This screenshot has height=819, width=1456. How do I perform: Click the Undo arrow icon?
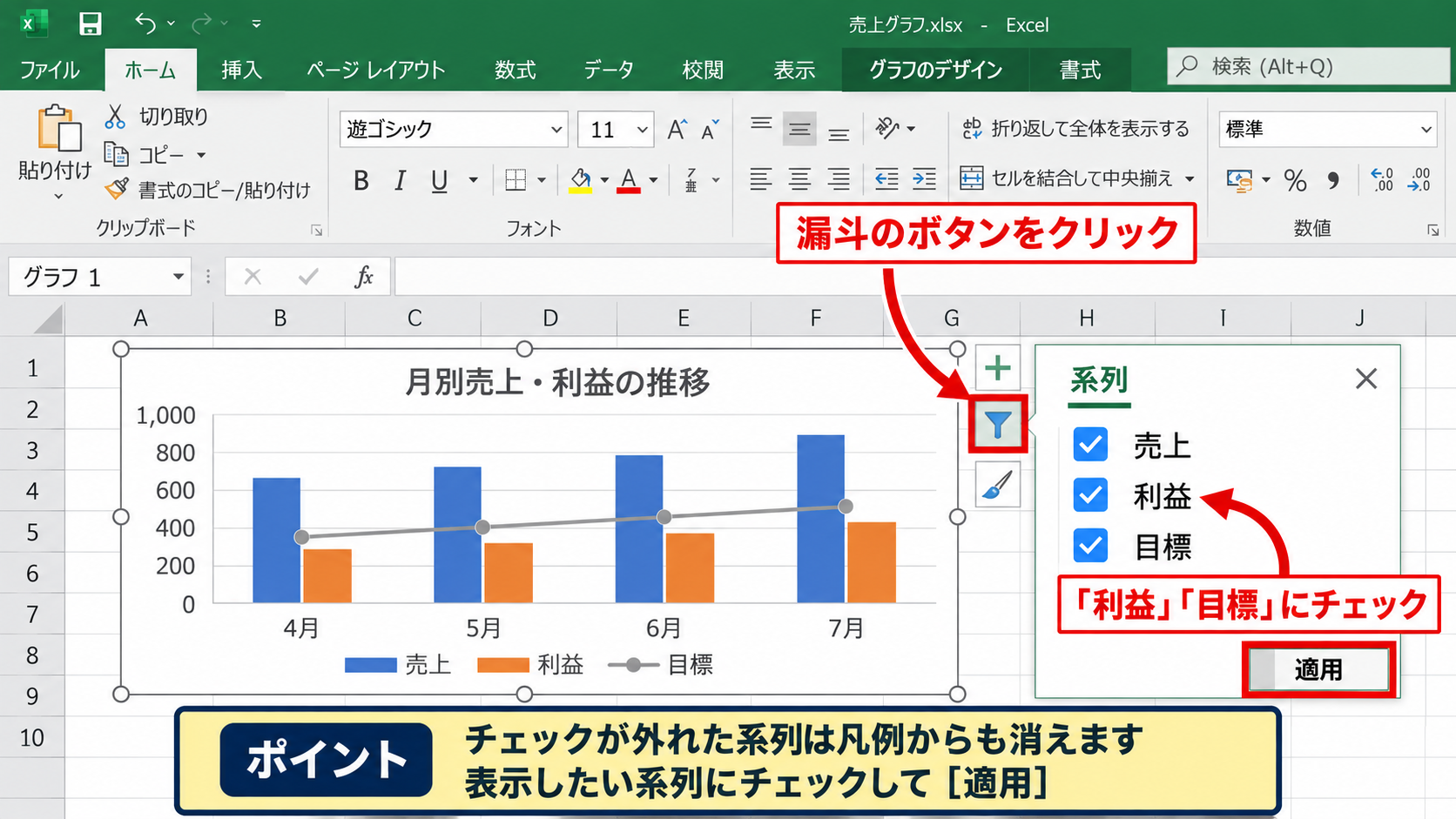pos(145,23)
